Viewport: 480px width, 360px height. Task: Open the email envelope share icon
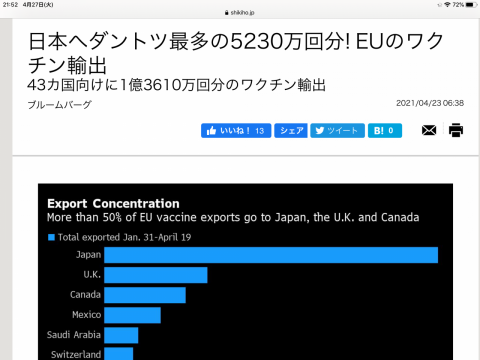[x=429, y=130]
